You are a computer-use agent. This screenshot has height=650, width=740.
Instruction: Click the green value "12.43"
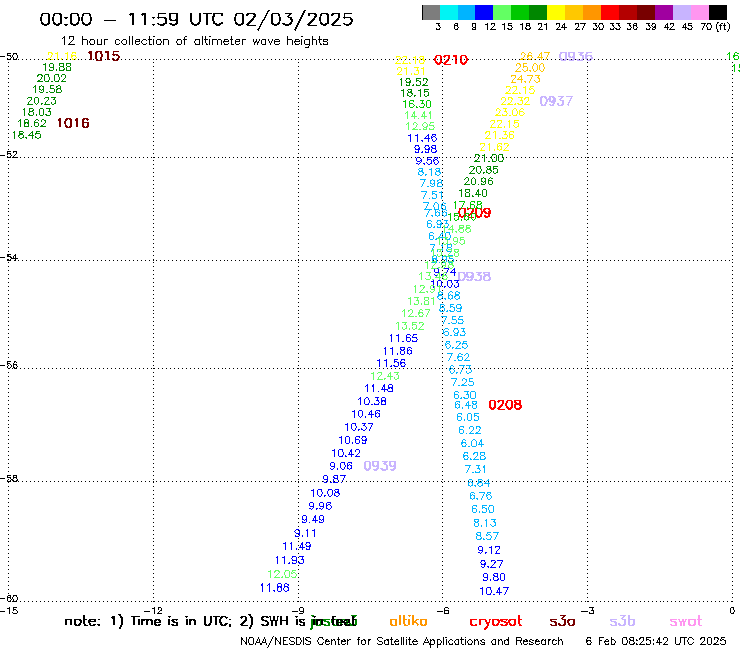(x=385, y=376)
